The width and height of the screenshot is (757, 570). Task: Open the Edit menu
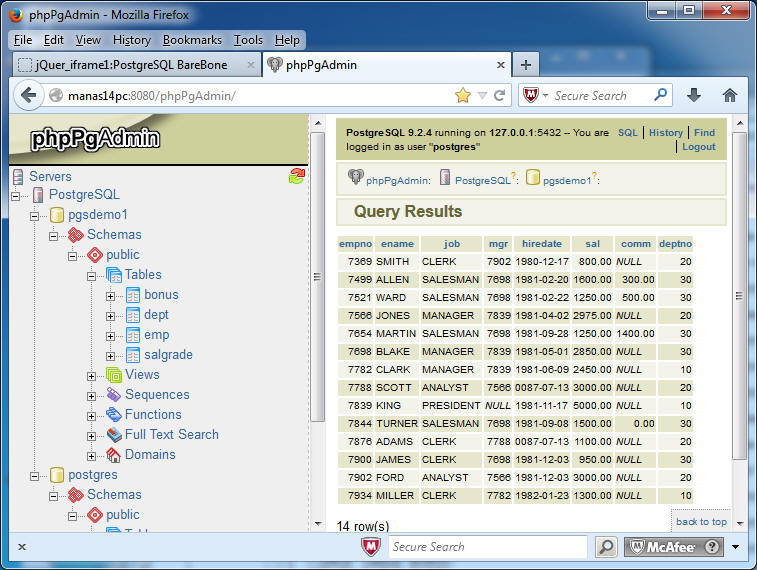(x=54, y=40)
